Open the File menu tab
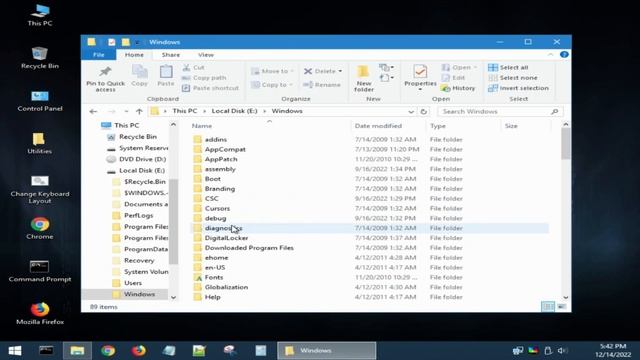The image size is (640, 360). coord(99,54)
